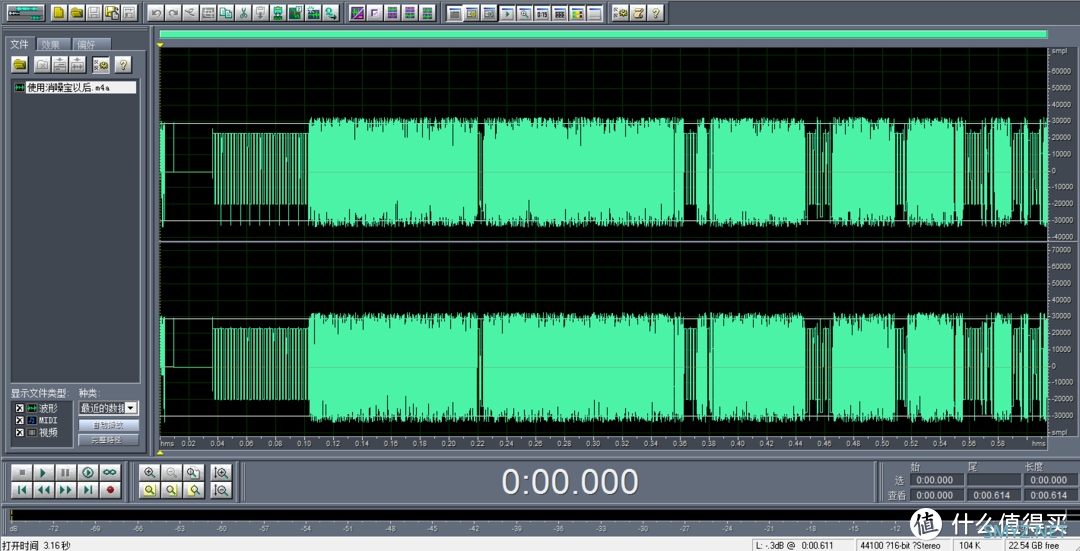The width and height of the screenshot is (1080, 551).
Task: Click the Rewind transport button
Action: pyautogui.click(x=43, y=490)
